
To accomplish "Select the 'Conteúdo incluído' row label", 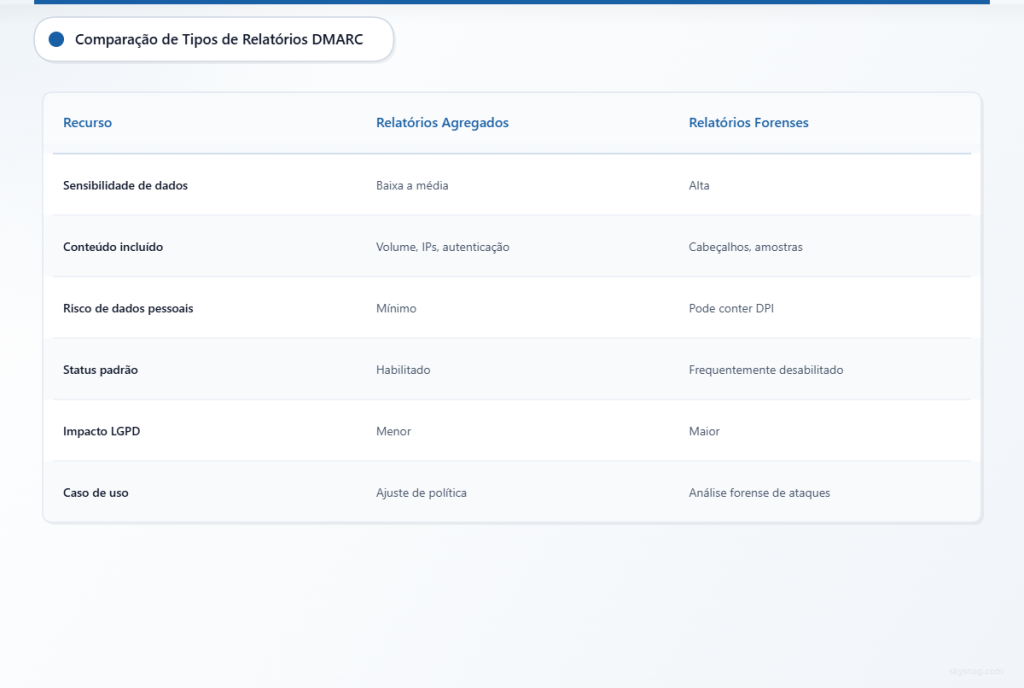I will coord(113,247).
